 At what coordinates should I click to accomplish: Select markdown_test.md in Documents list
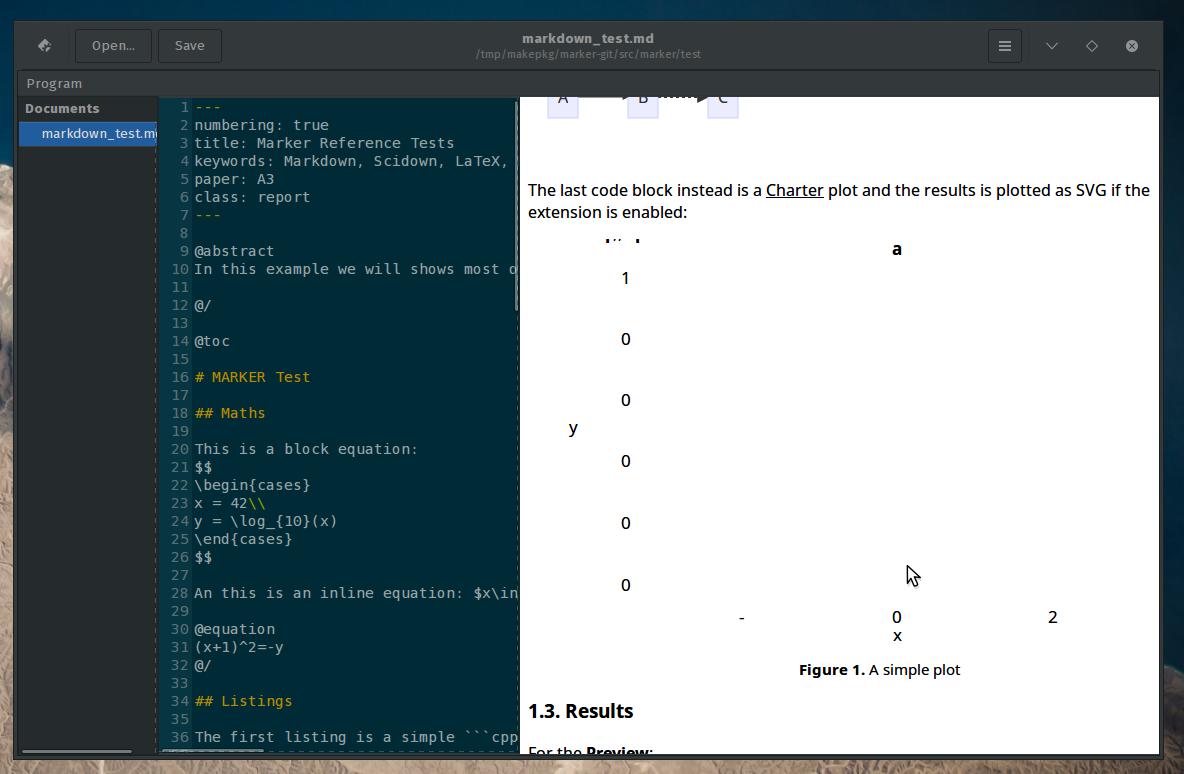88,134
